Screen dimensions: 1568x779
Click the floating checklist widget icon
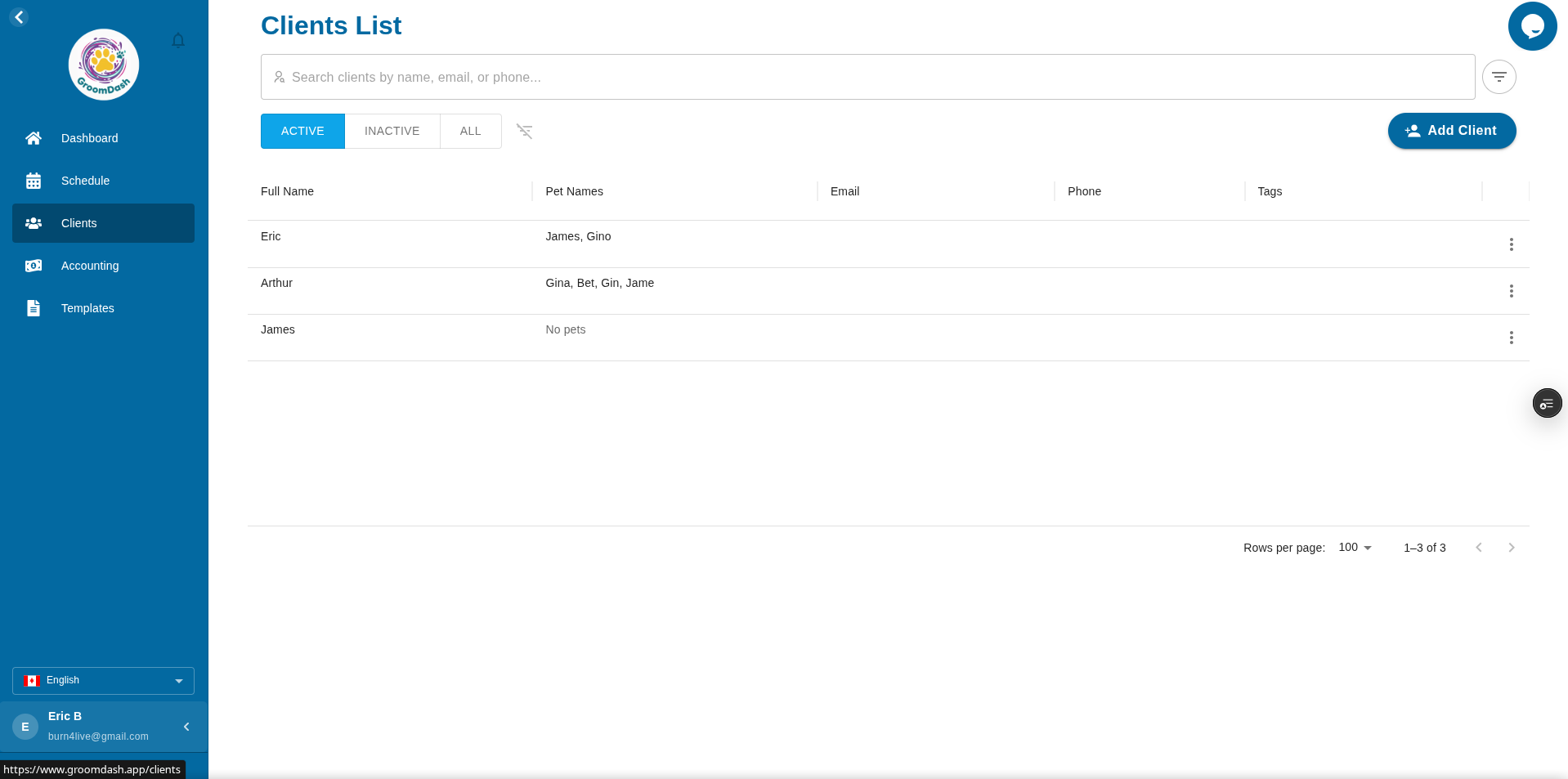[x=1547, y=403]
